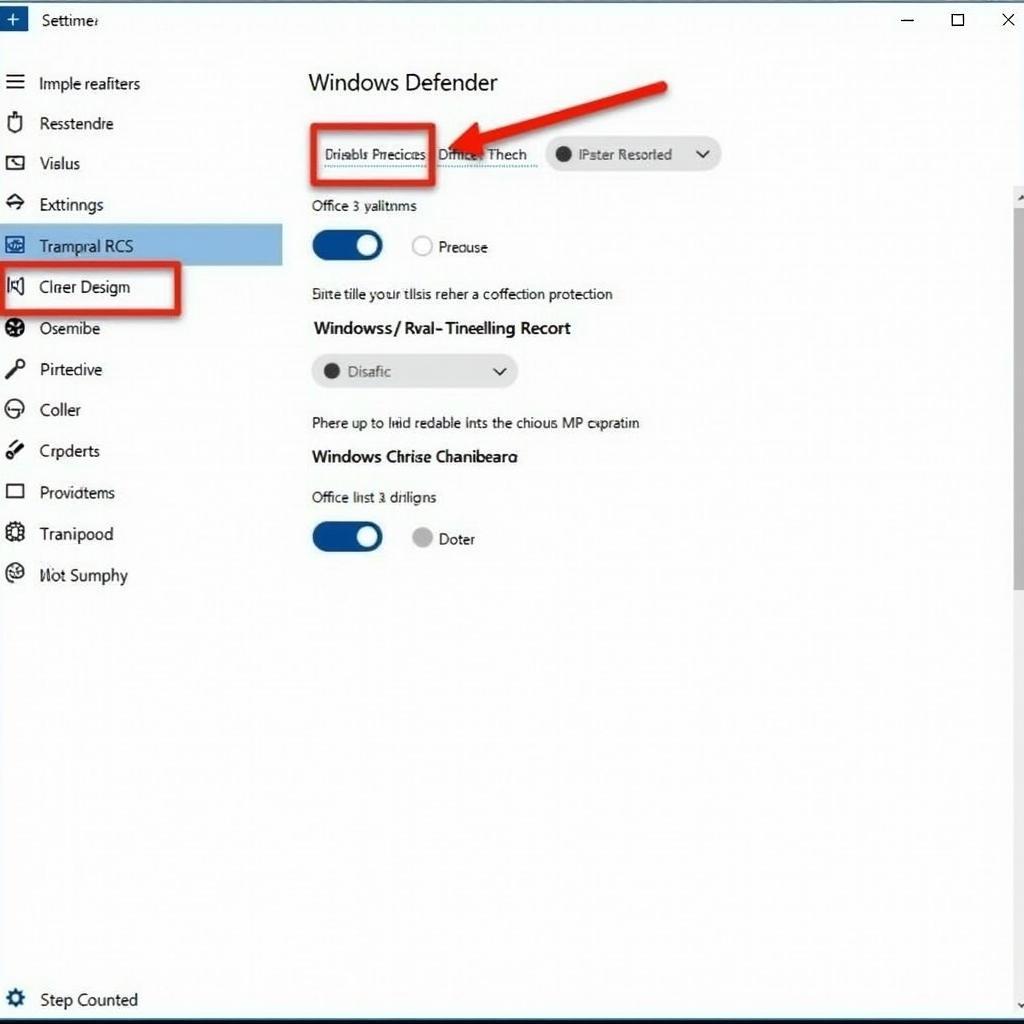Open the IPster Resorled dropdown
The height and width of the screenshot is (1024, 1024).
tap(632, 154)
